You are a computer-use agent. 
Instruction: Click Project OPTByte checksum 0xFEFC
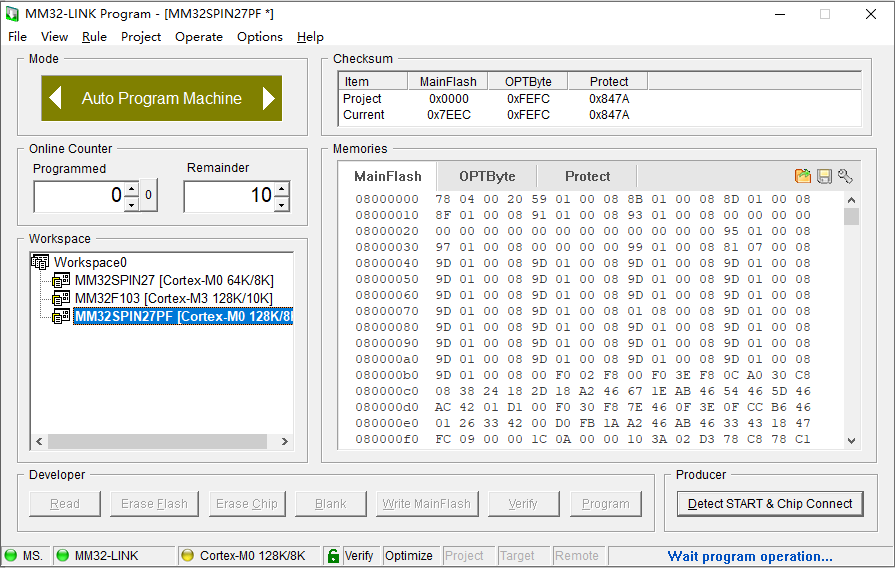[x=528, y=99]
